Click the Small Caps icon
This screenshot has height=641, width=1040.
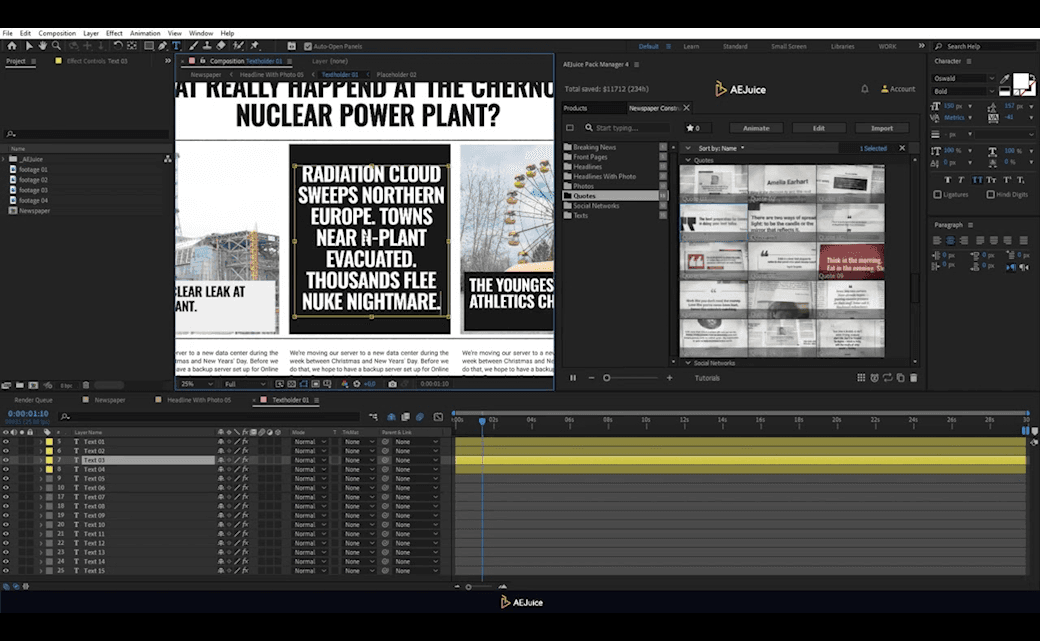[x=992, y=180]
